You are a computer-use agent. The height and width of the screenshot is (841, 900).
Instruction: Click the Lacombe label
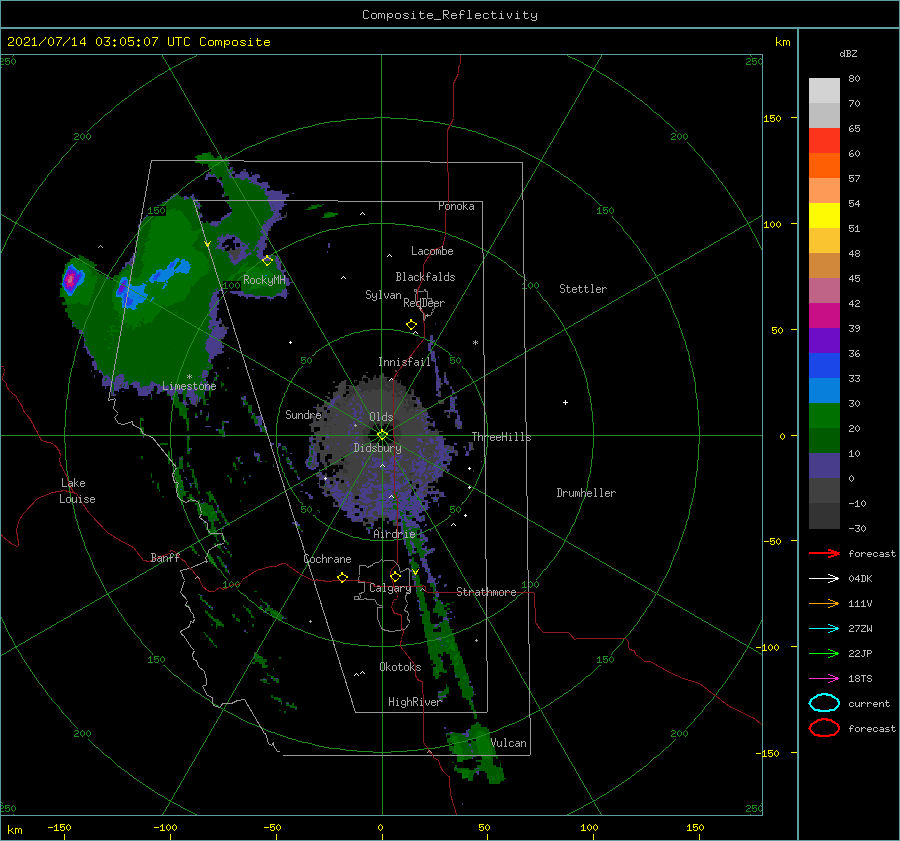click(x=432, y=251)
